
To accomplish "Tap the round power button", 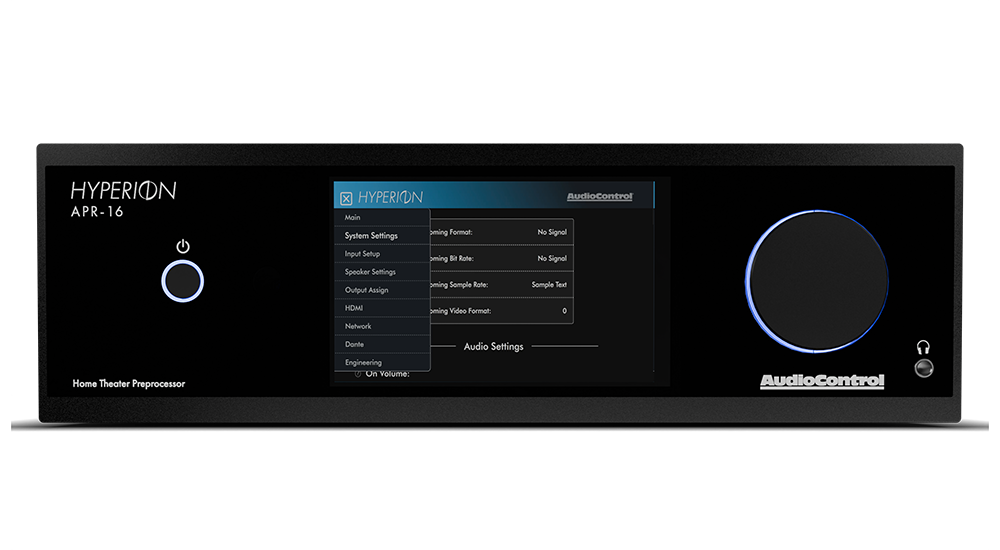I will click(x=182, y=281).
